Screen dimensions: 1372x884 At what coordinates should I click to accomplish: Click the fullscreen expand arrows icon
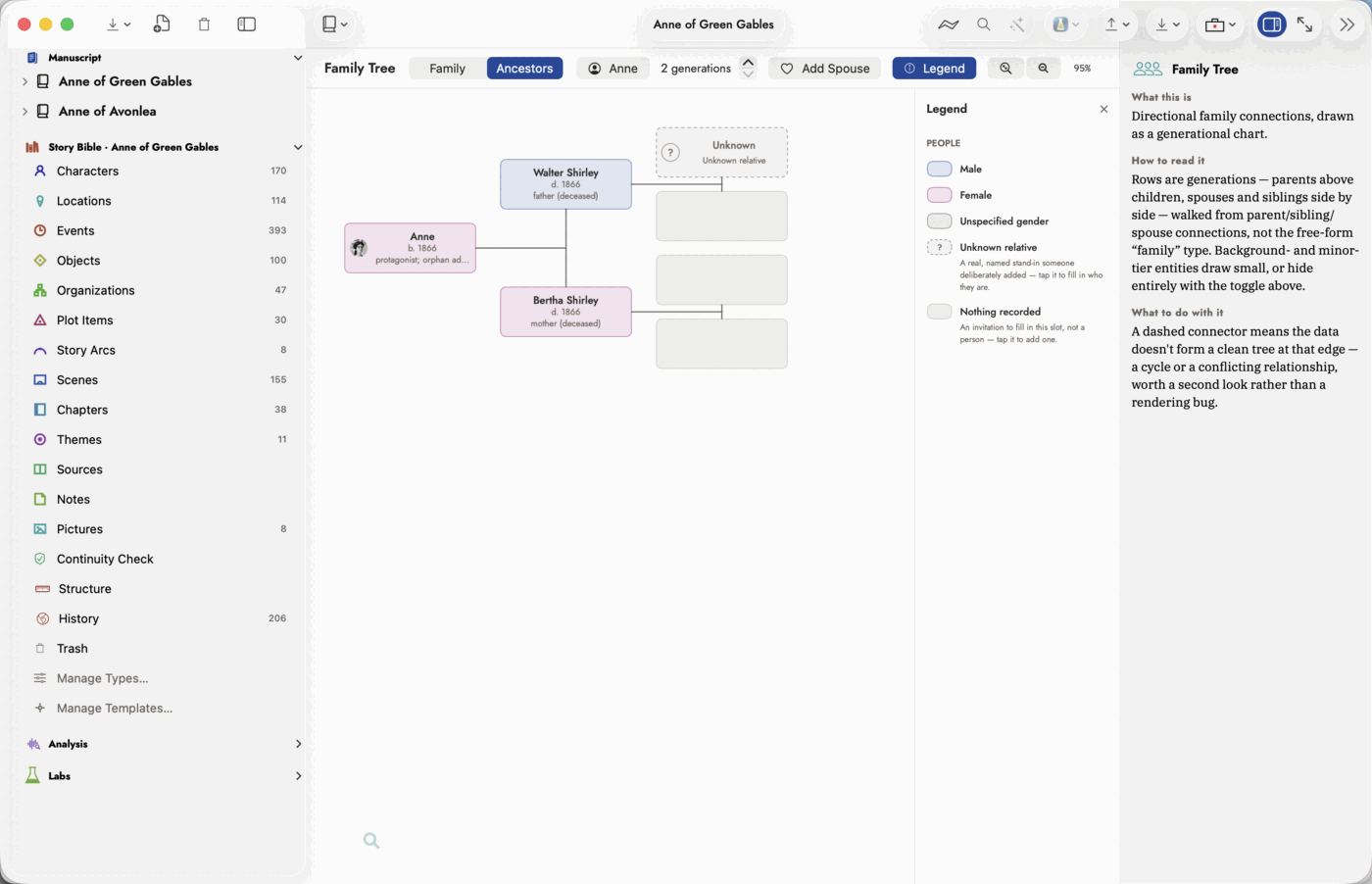[x=1304, y=25]
